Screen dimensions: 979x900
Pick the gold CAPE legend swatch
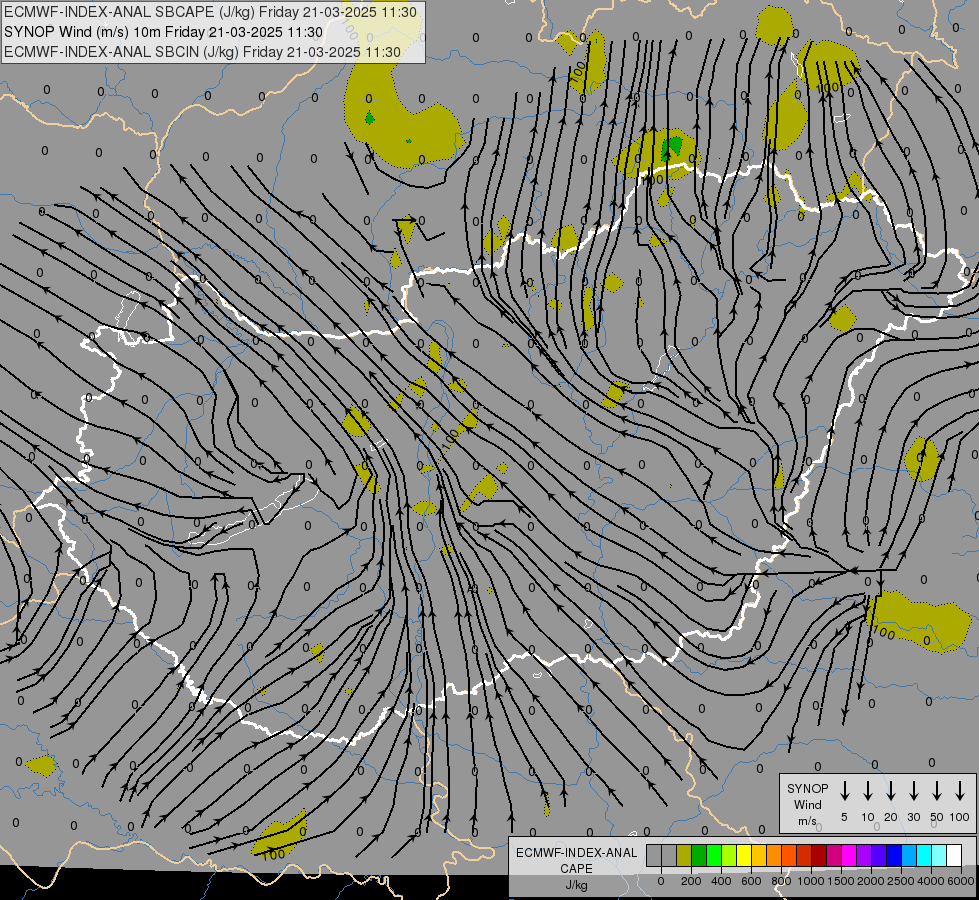click(759, 855)
